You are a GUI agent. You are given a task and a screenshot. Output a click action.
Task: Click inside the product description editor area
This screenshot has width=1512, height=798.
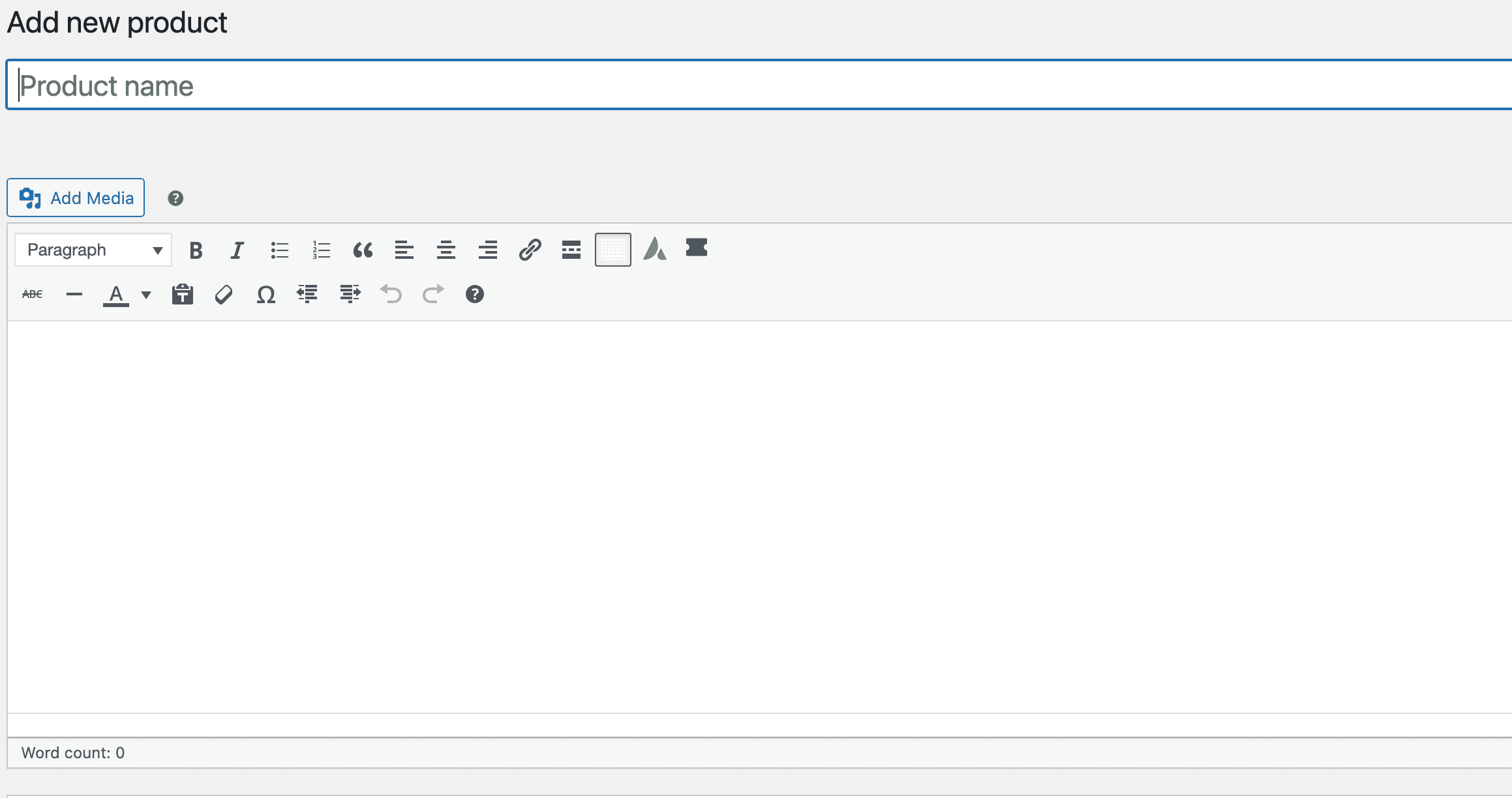(x=759, y=516)
